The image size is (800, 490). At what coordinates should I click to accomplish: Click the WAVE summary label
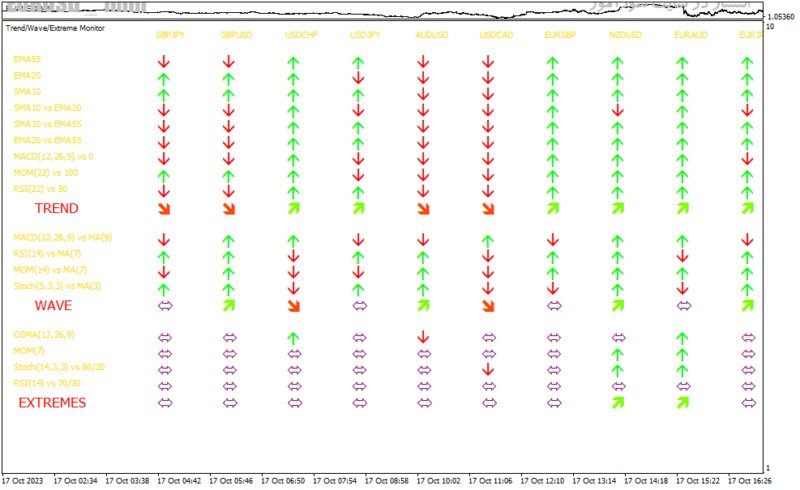coord(54,306)
